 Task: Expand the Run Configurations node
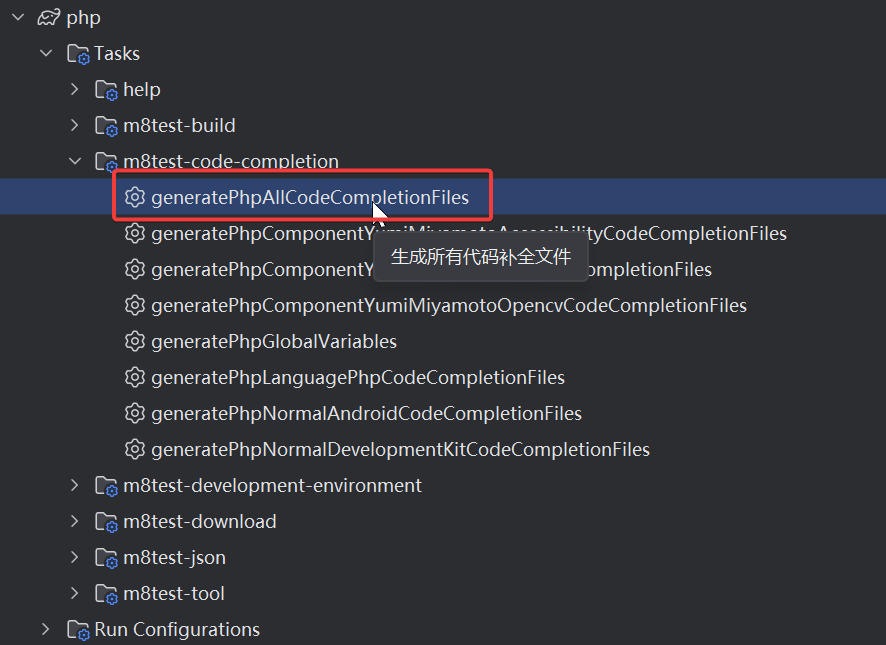pos(46,629)
